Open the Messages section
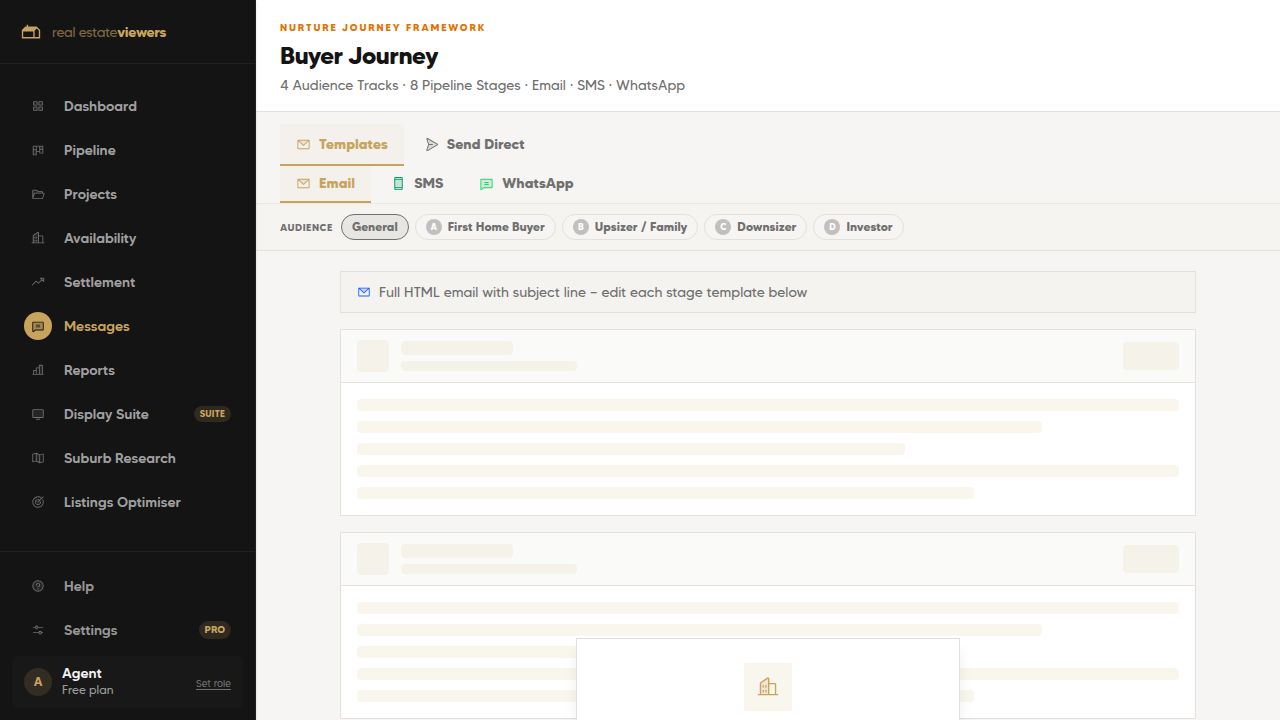 coord(128,326)
